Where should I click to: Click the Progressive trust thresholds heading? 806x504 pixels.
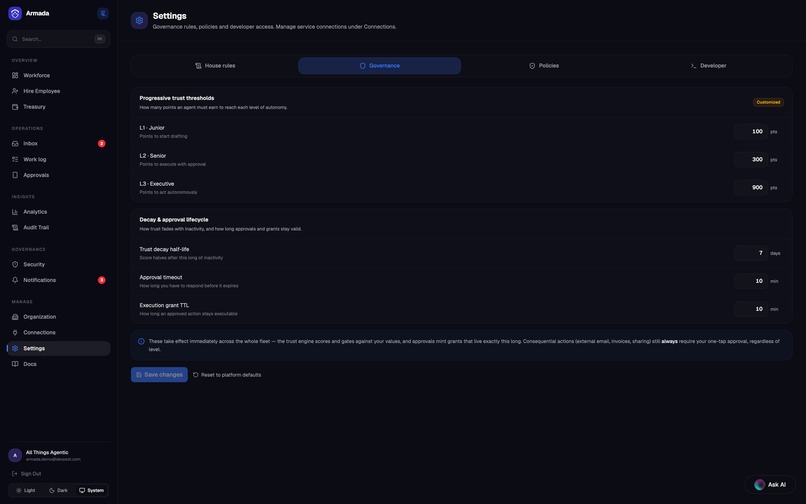[177, 98]
